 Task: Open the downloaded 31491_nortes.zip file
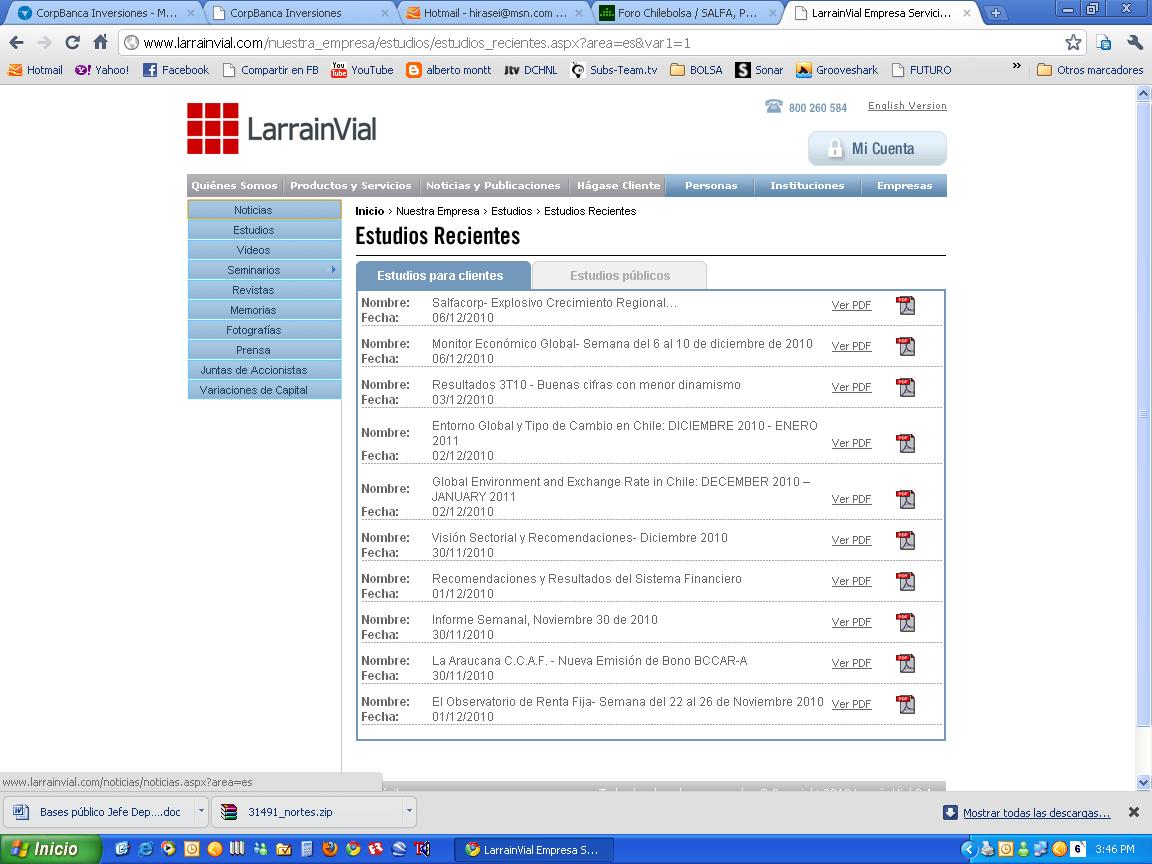point(307,812)
